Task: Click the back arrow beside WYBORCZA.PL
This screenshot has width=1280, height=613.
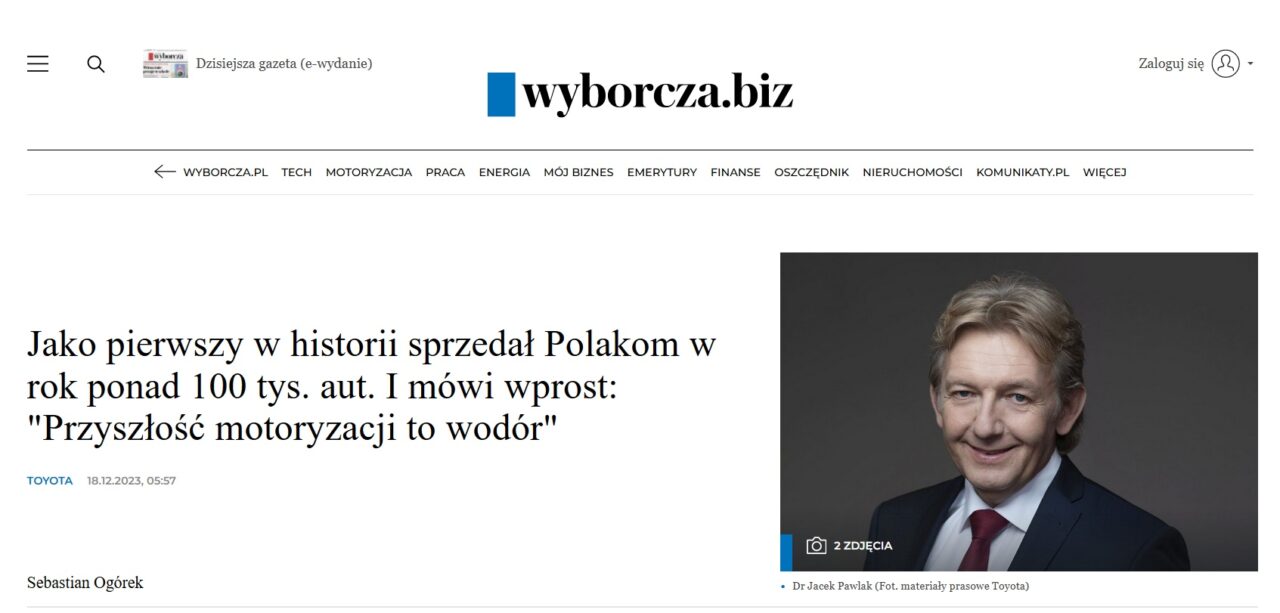Action: coord(165,172)
